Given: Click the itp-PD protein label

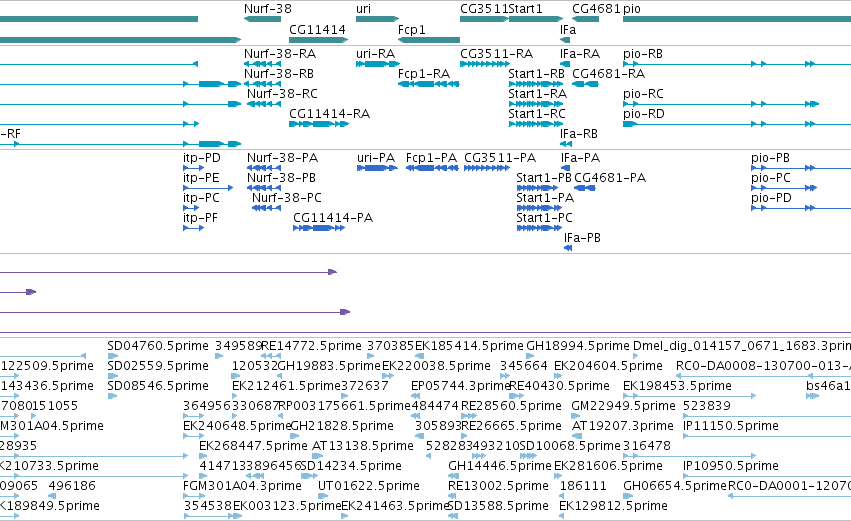Looking at the screenshot, I should (x=202, y=158).
